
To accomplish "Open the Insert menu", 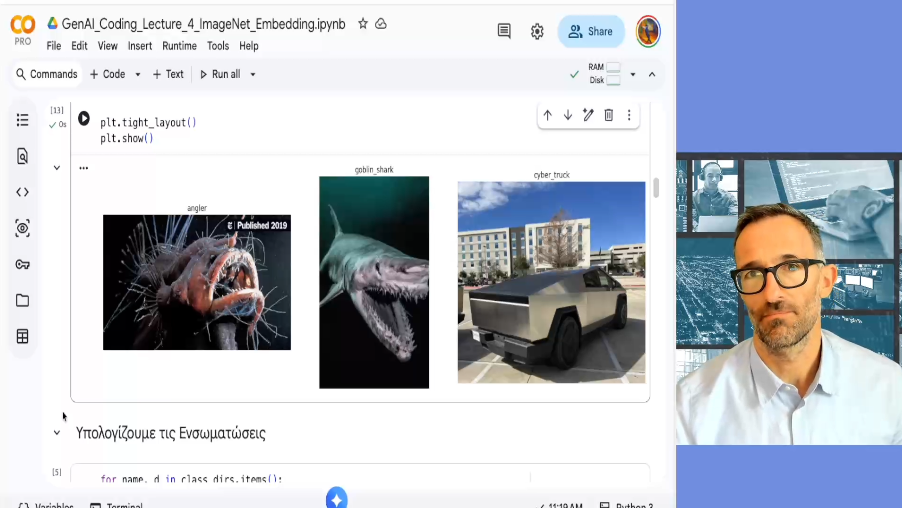I will (140, 46).
